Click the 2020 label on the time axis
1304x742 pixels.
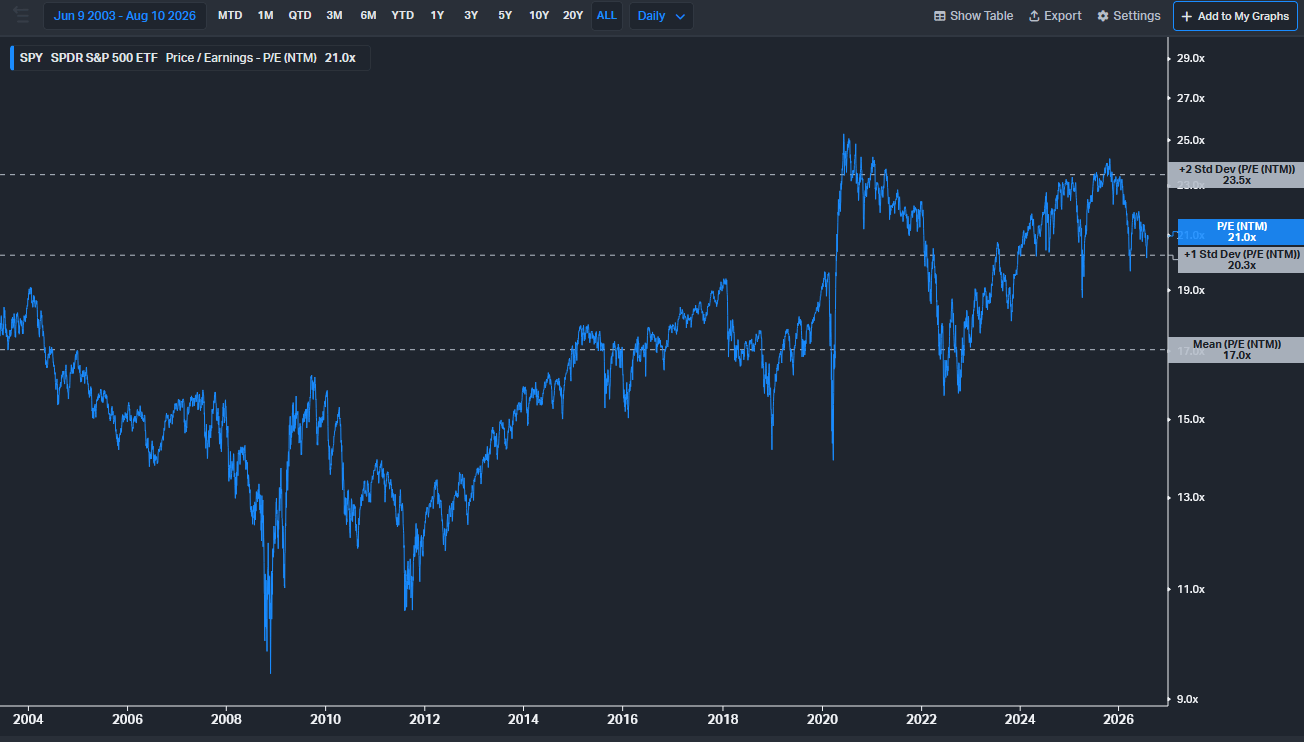coord(822,719)
